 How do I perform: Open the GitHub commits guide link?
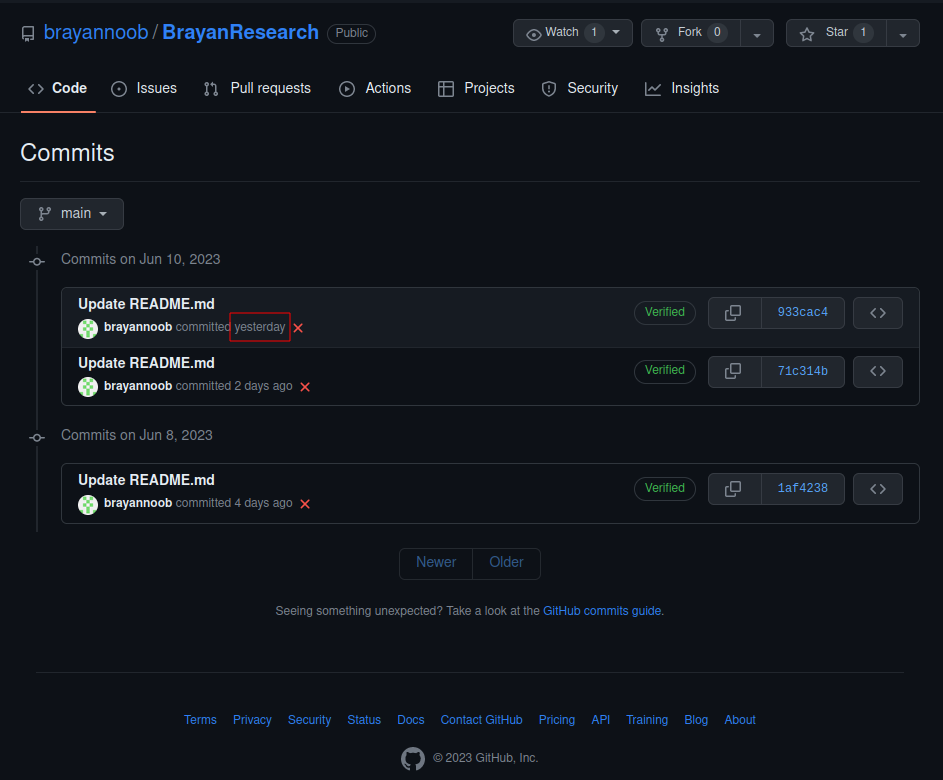coord(601,610)
